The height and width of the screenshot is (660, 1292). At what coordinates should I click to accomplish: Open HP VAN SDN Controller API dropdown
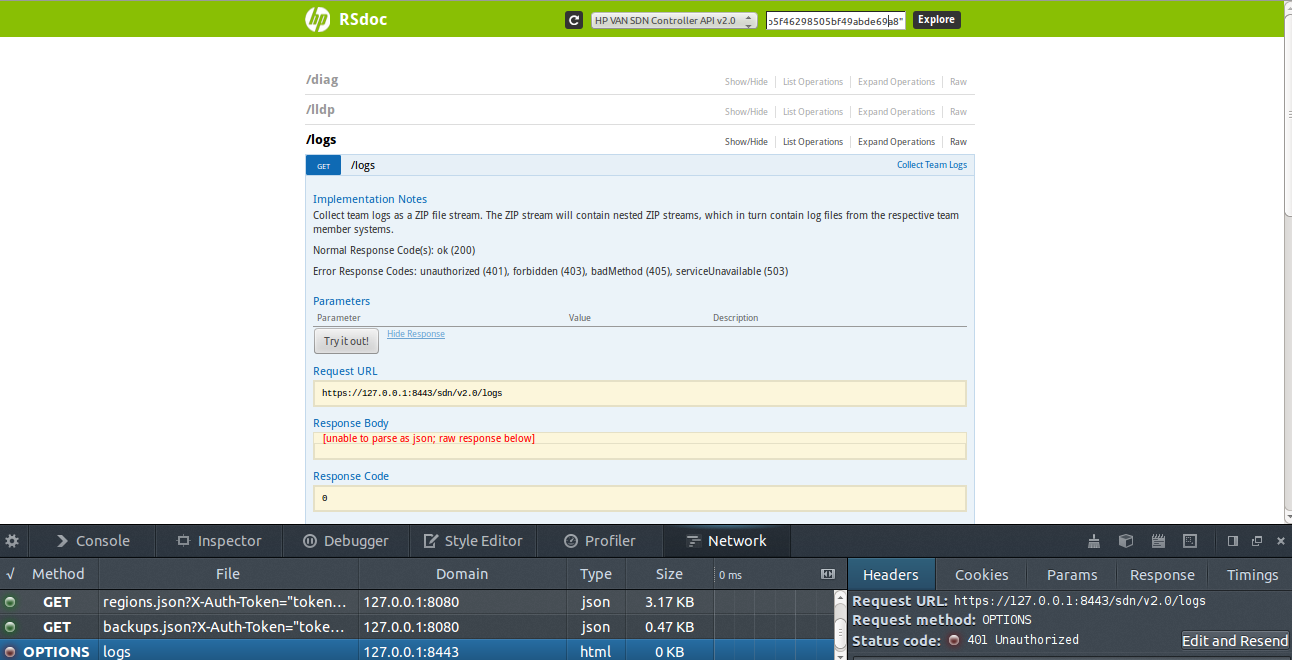(x=674, y=20)
